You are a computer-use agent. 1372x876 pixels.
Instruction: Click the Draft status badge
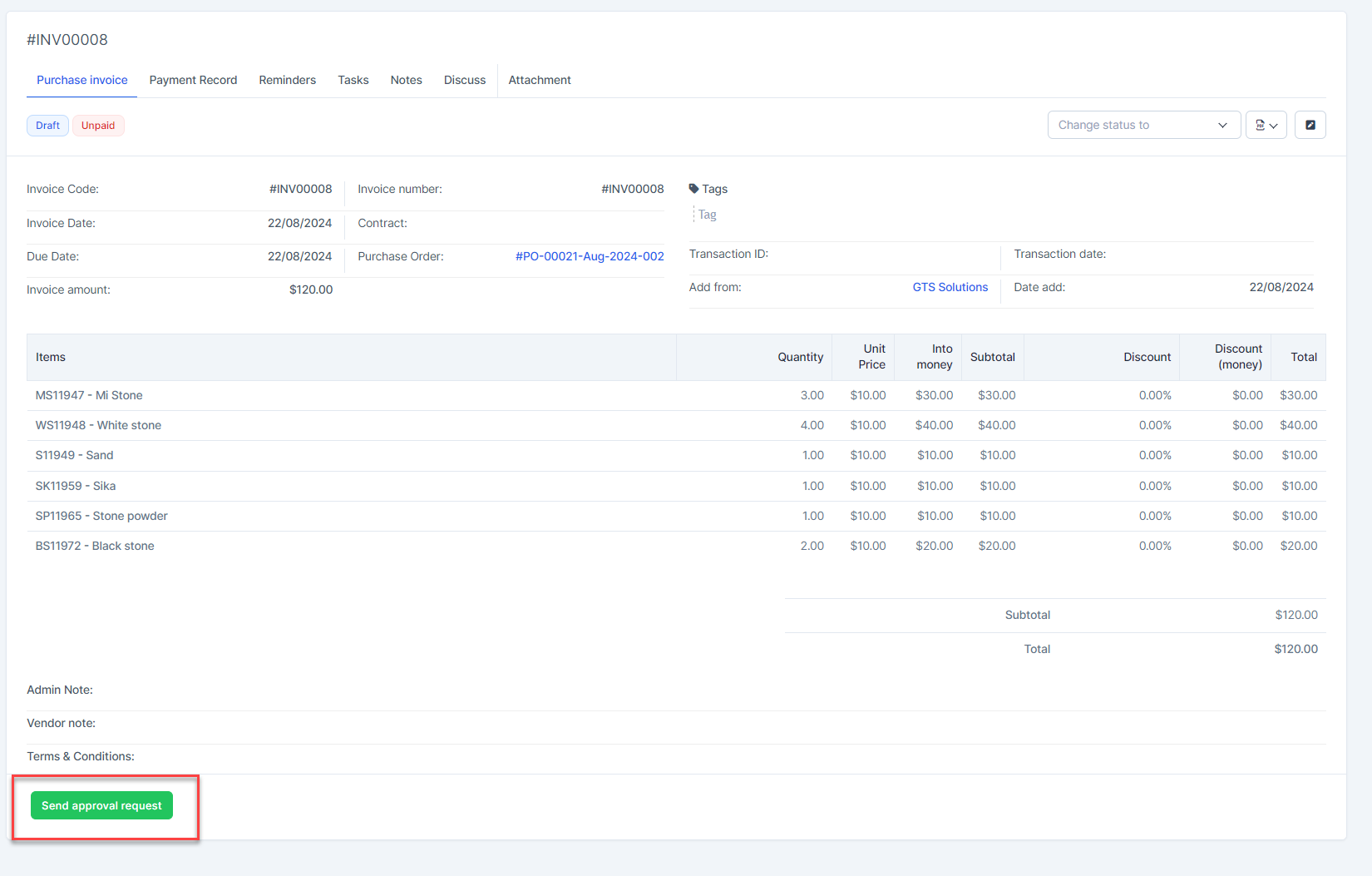pos(47,126)
